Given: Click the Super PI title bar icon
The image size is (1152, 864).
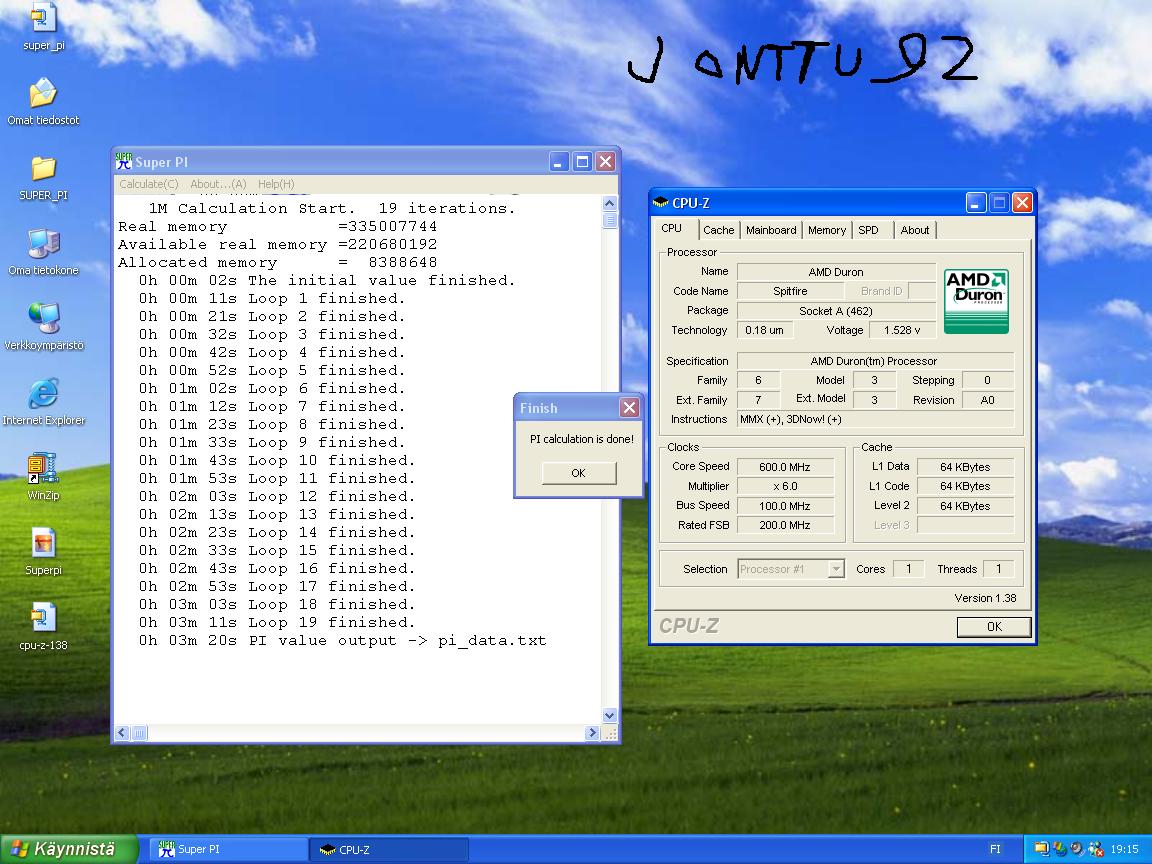Looking at the screenshot, I should pos(123,162).
